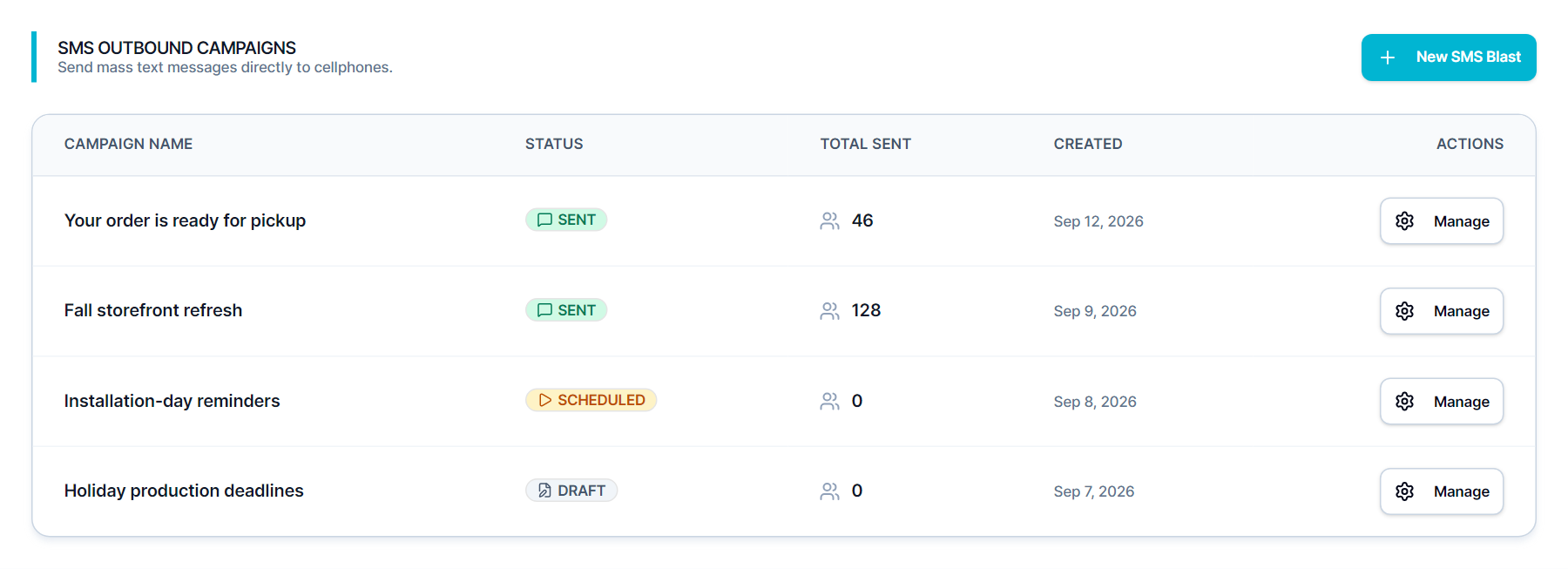
Task: Click the SENT badge for 'Your order is ready for pickup'
Action: click(566, 220)
